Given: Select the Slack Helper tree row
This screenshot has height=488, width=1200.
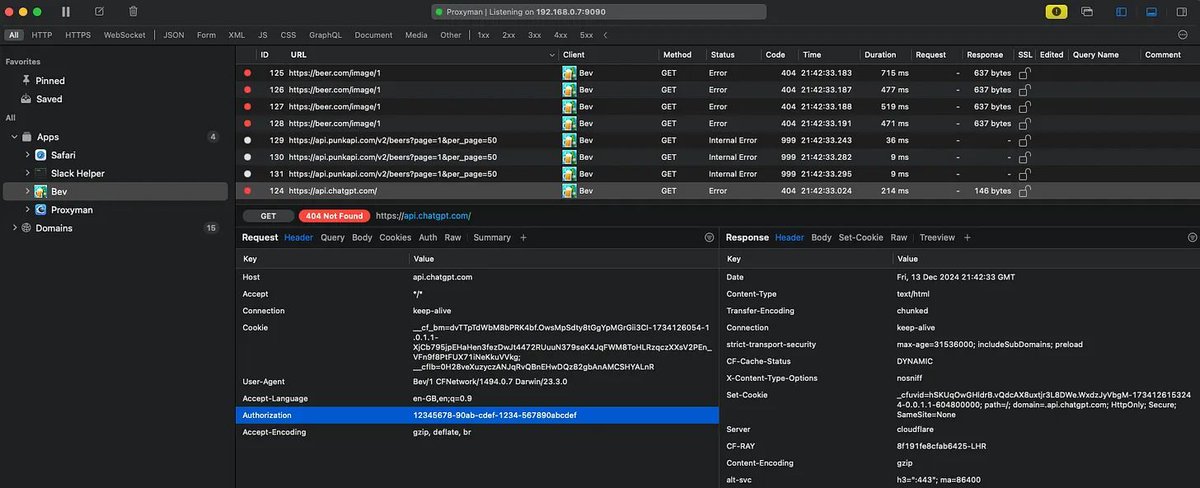Looking at the screenshot, I should click(115, 173).
